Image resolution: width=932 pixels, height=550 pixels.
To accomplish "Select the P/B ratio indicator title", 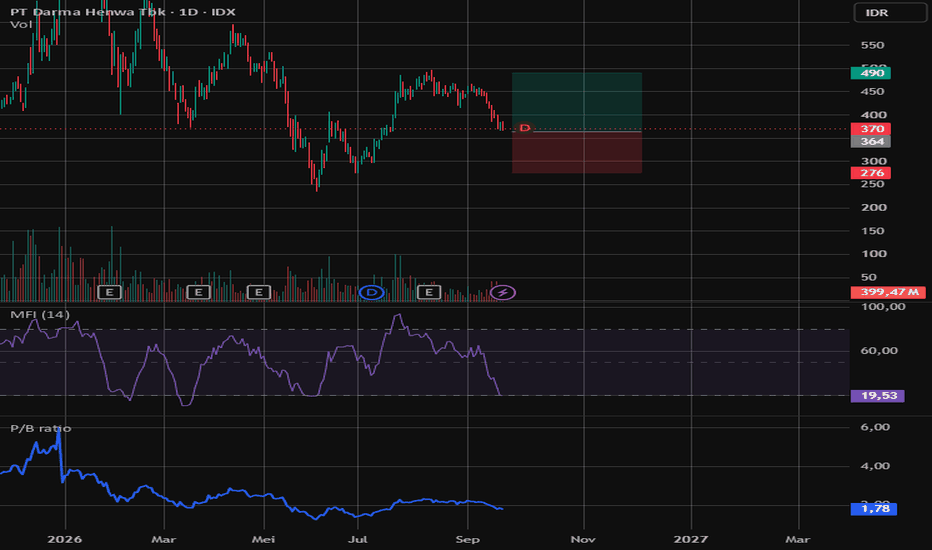I will pos(40,428).
